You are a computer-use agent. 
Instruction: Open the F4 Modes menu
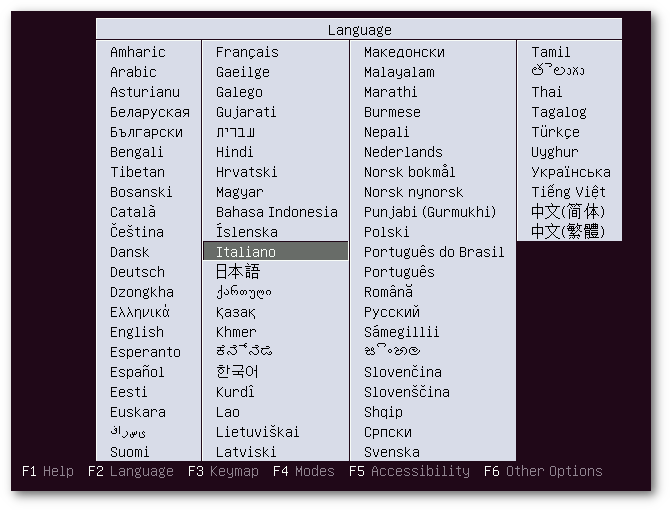pyautogui.click(x=303, y=471)
